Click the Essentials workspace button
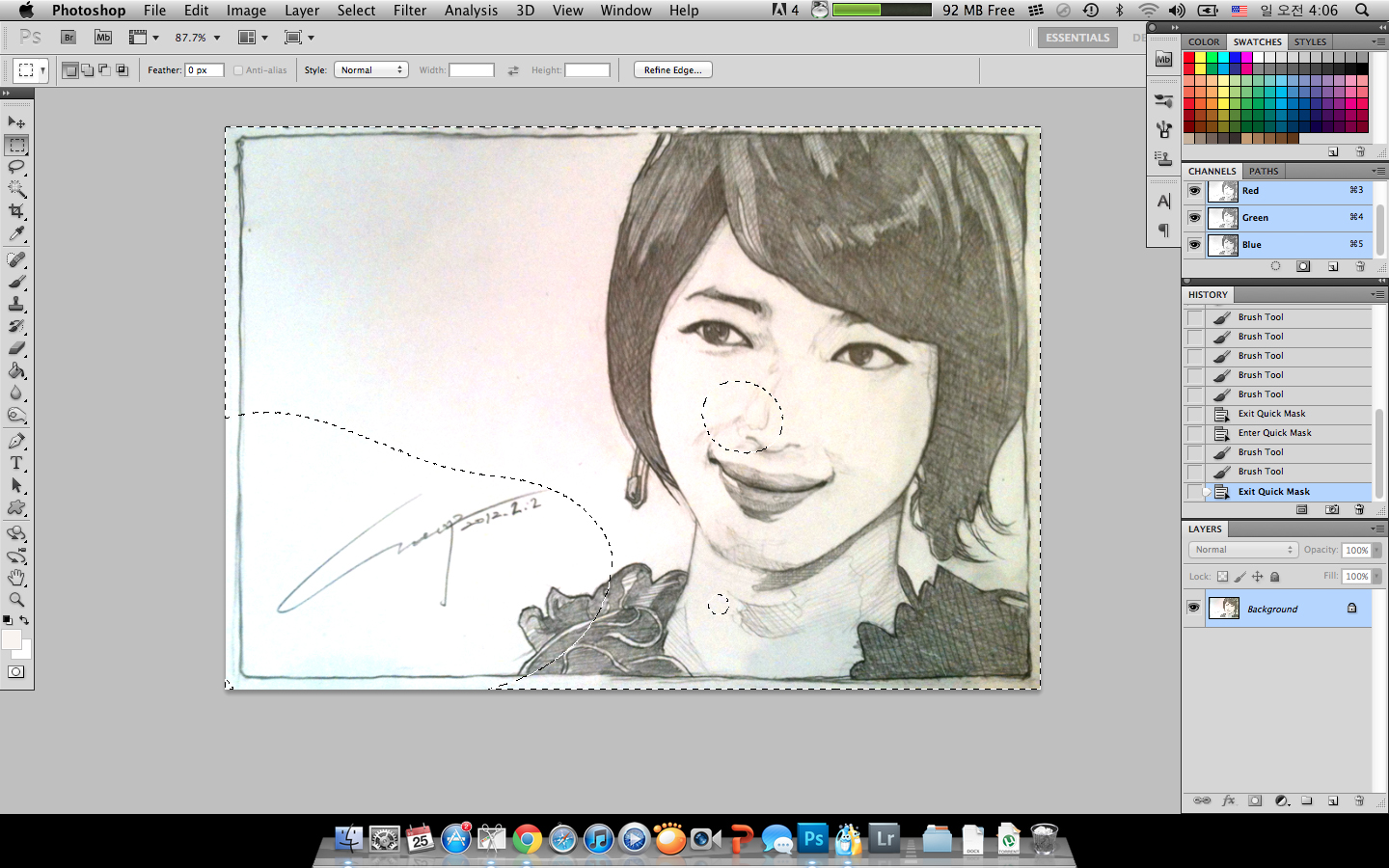1389x868 pixels. pyautogui.click(x=1077, y=38)
